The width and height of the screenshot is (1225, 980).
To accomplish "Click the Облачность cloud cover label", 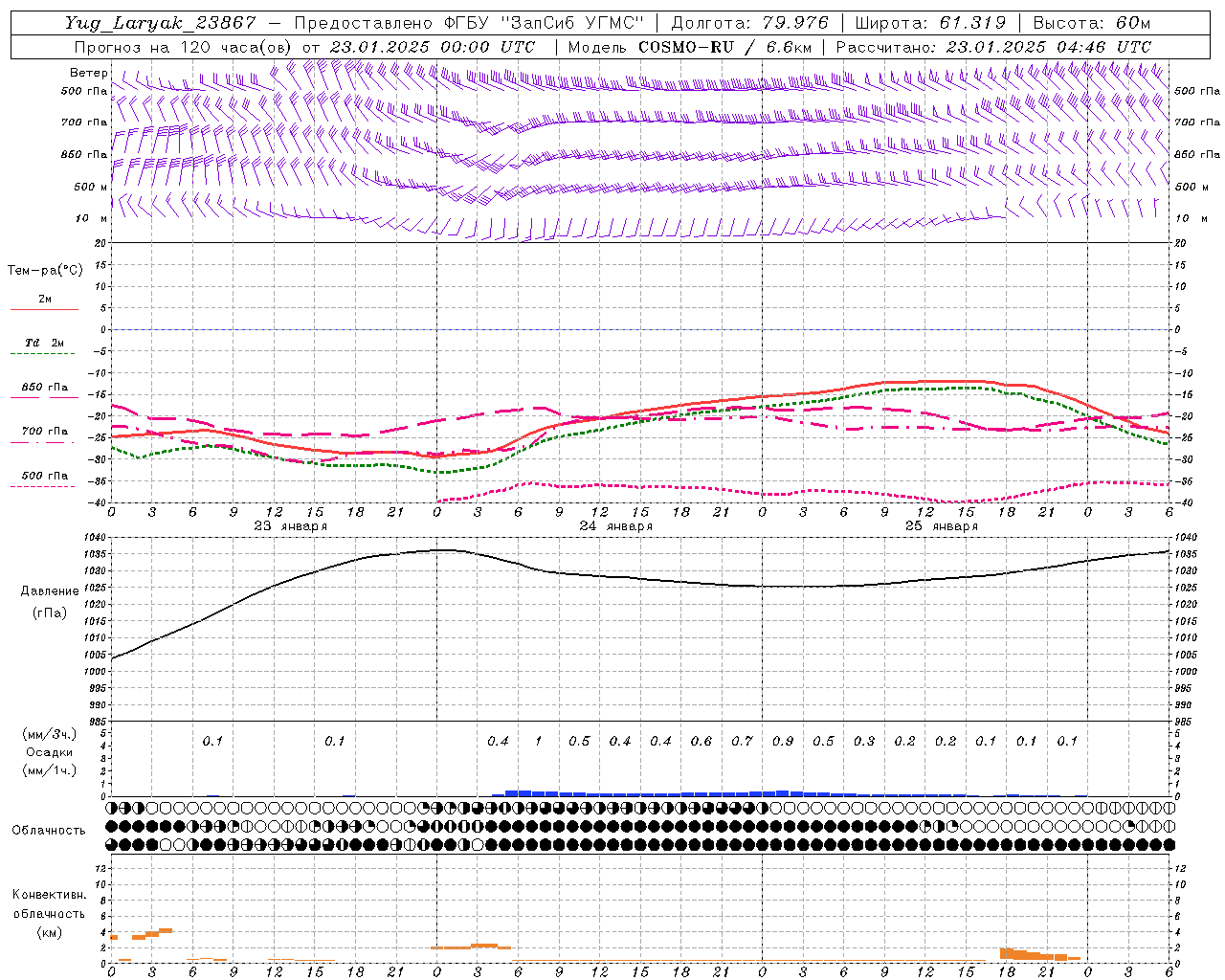I will 49,831.
